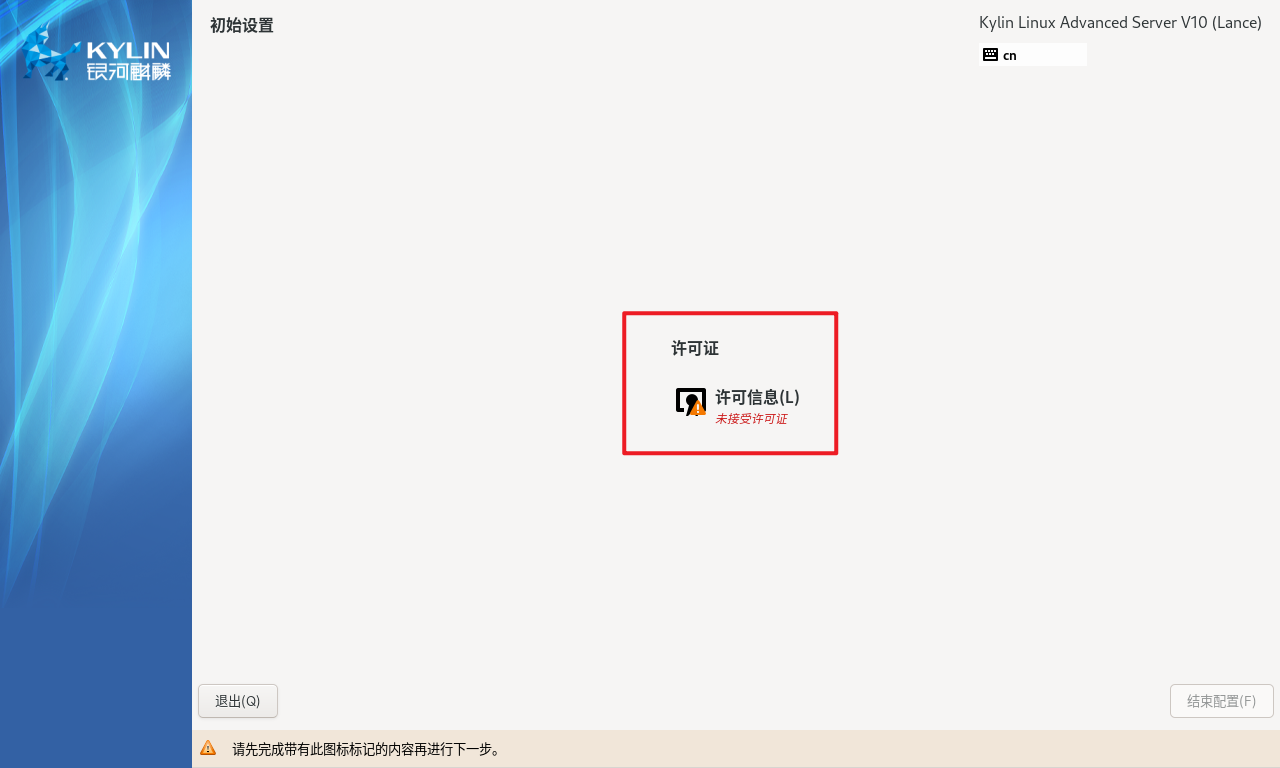1280x768 pixels.
Task: Open 许可信息(L) license information
Action: [757, 397]
